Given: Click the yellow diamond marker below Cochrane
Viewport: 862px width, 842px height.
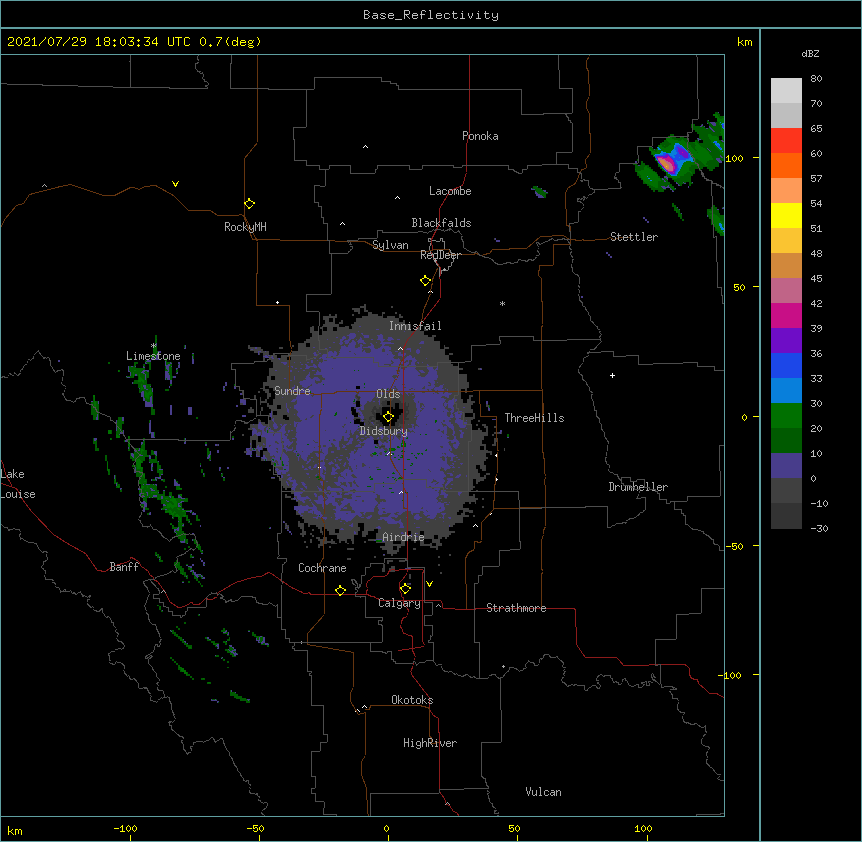Looking at the screenshot, I should 340,590.
